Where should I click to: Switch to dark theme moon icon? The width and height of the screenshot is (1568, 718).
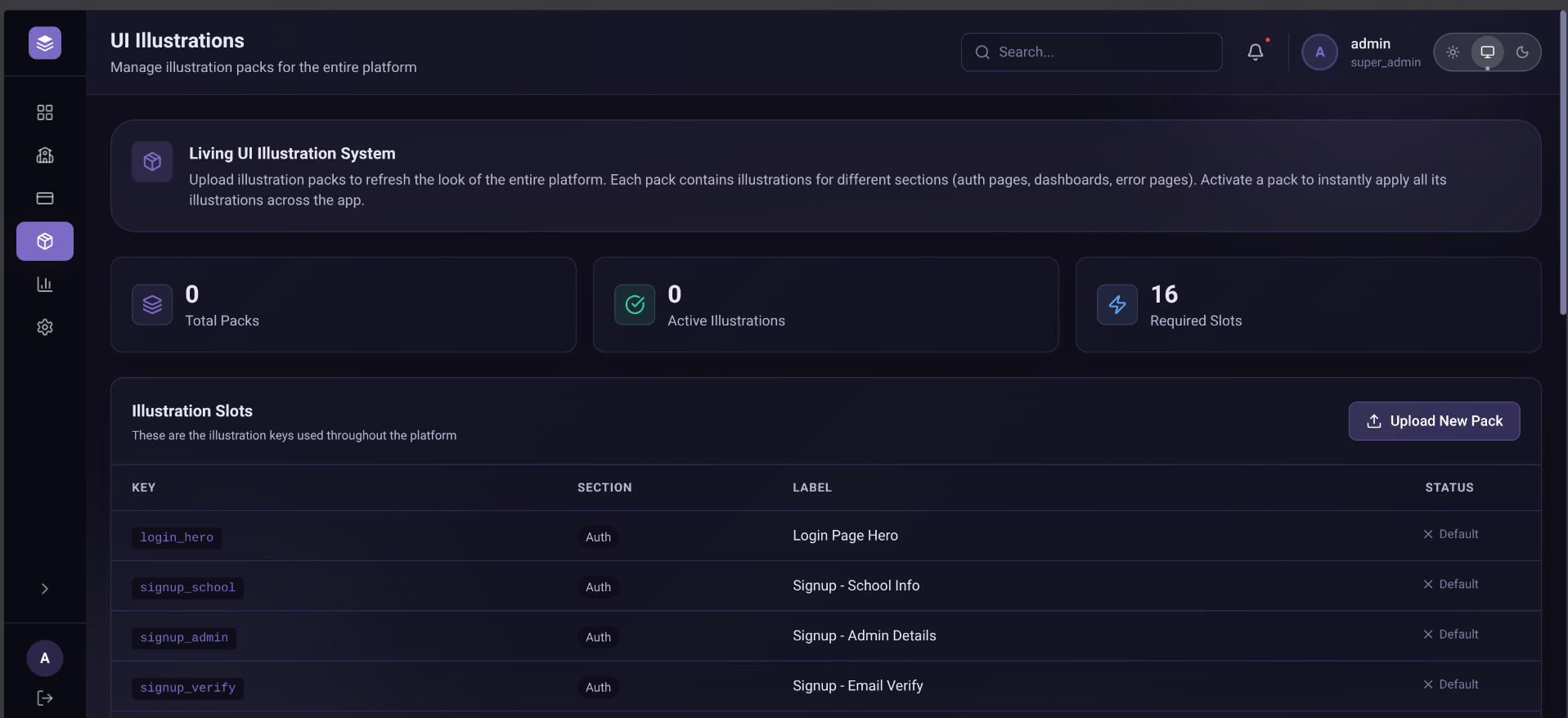[x=1522, y=52]
